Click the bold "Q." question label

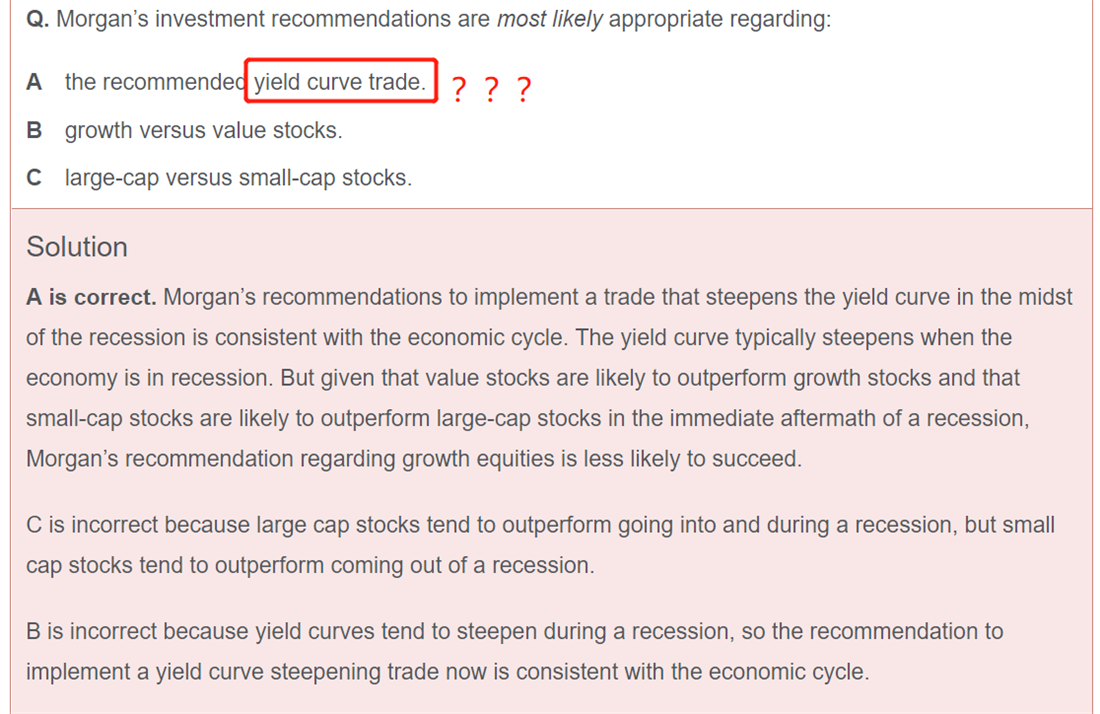click(38, 19)
